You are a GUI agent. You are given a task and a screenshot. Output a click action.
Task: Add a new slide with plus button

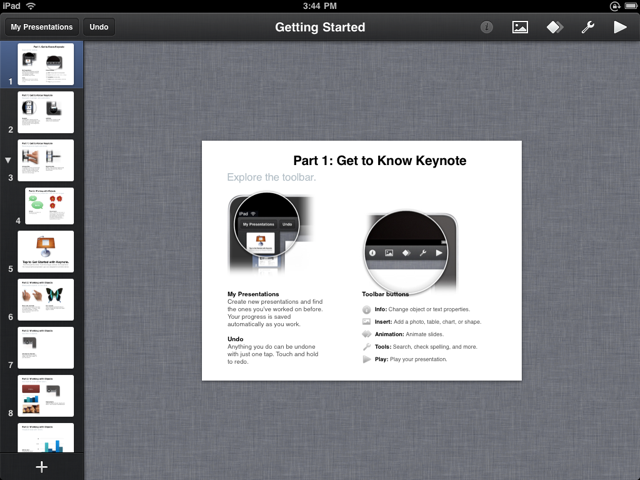click(42, 467)
